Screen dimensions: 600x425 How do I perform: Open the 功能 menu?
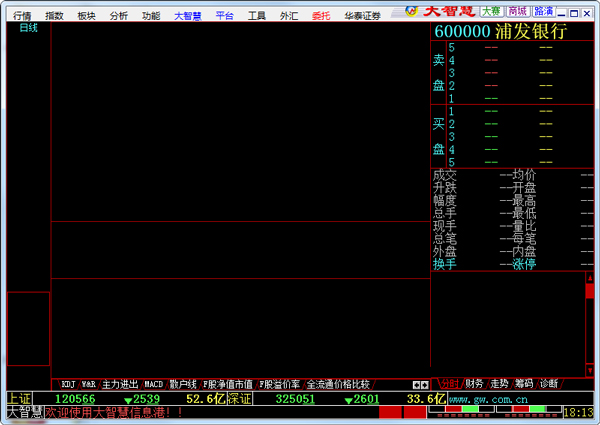[151, 16]
